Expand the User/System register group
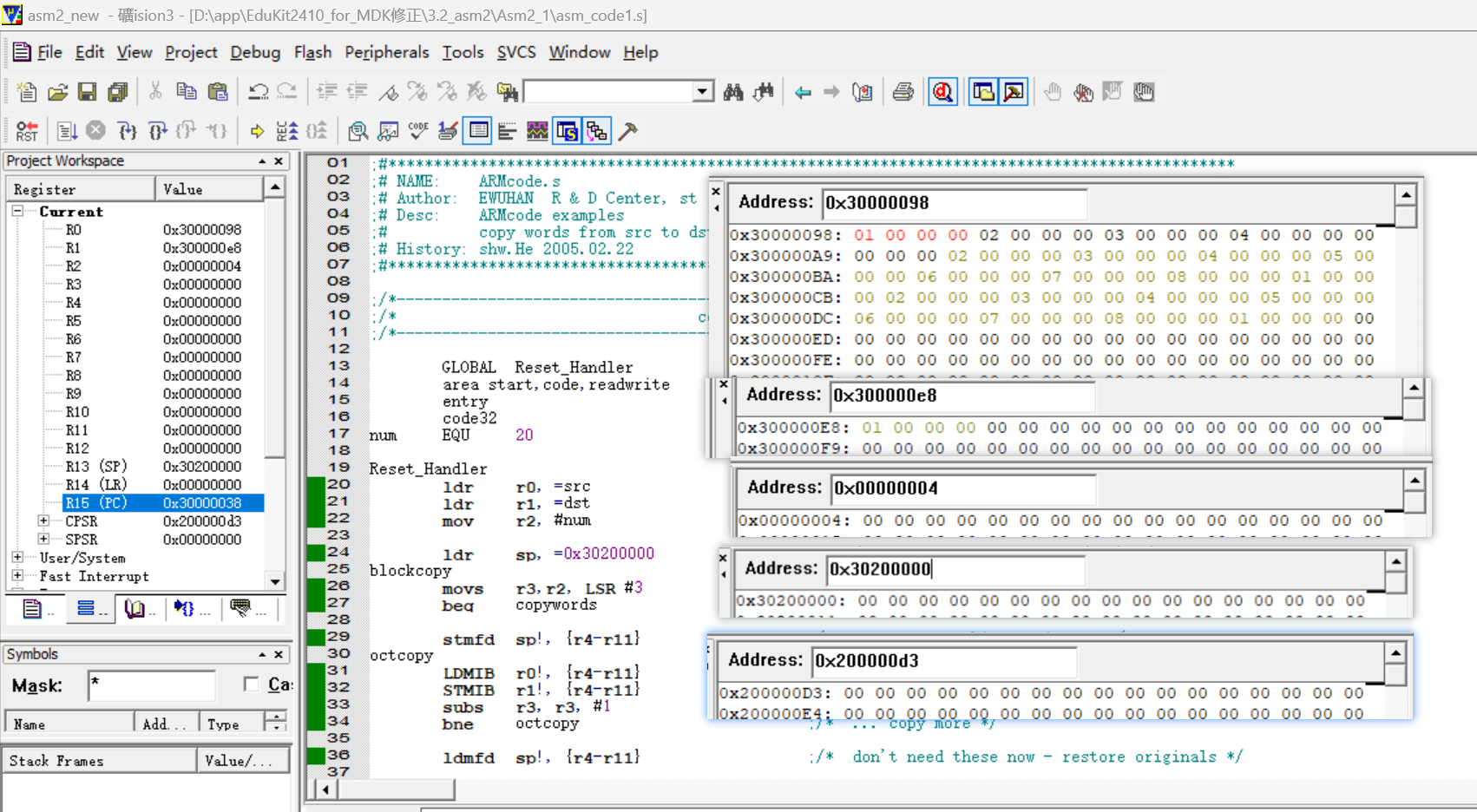Screen dimensions: 1477x812 tap(17, 557)
